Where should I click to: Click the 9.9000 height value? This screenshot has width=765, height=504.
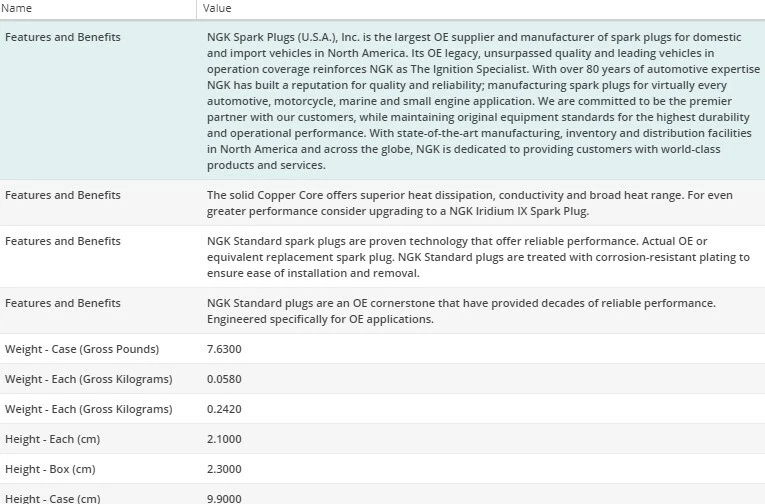point(224,498)
